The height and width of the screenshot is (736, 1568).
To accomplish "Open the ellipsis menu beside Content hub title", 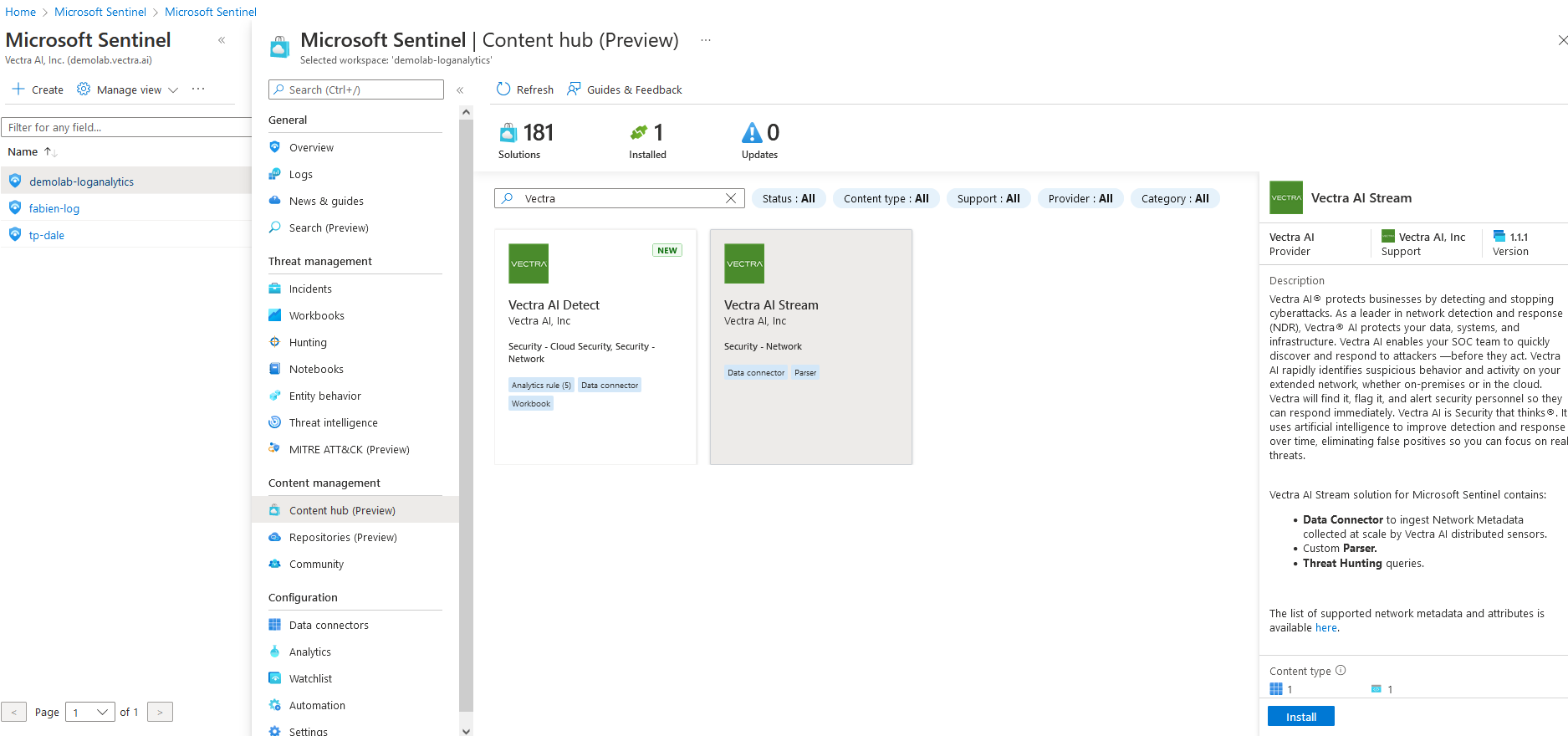I will click(x=706, y=40).
